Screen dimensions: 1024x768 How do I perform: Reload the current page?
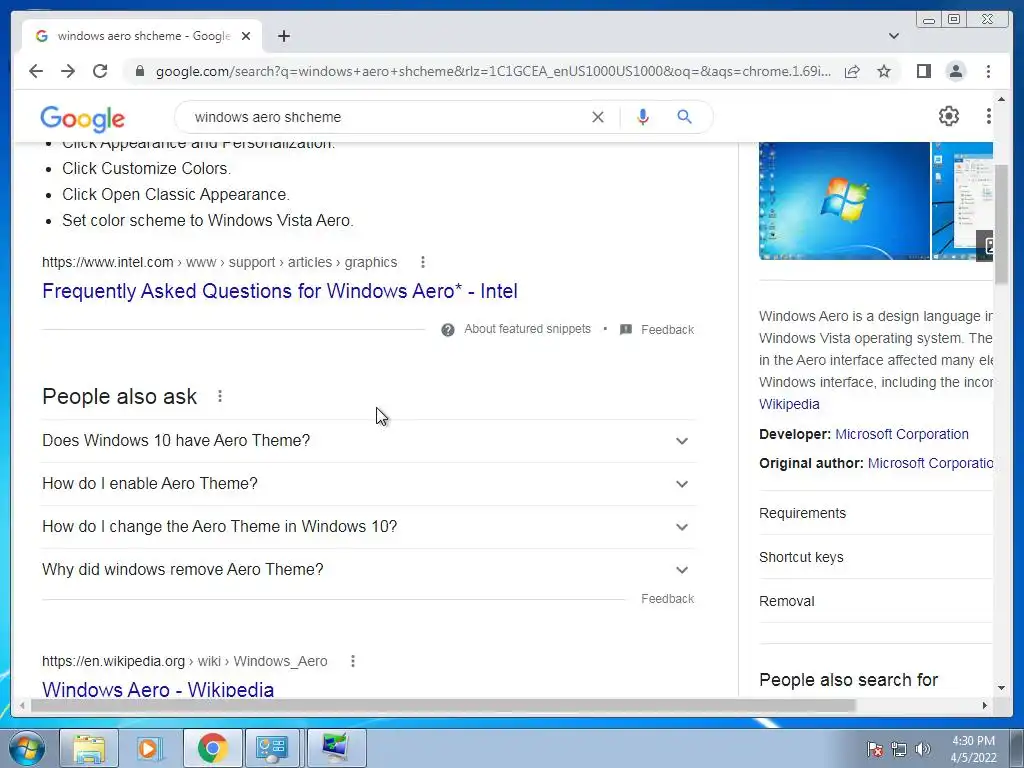100,71
